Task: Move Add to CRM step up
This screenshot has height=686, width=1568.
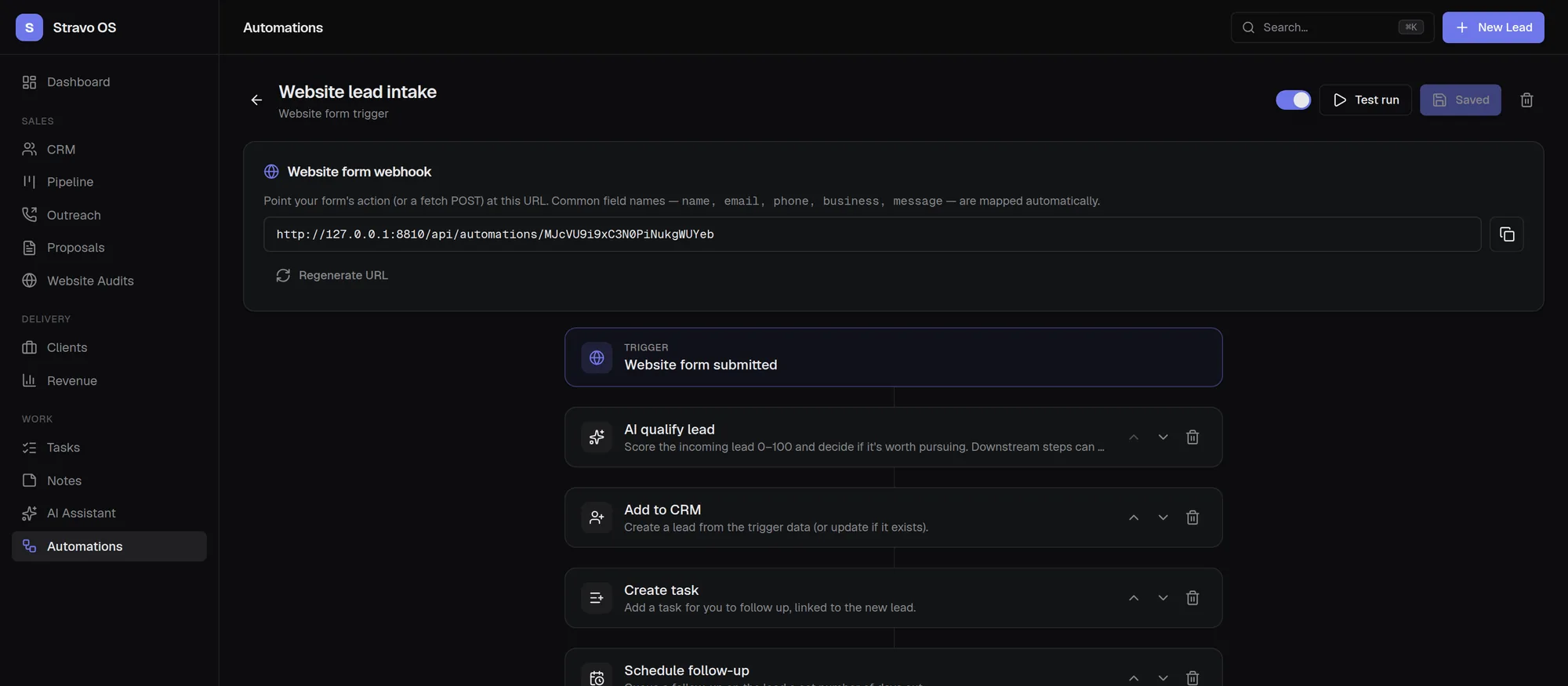Action: point(1134,517)
